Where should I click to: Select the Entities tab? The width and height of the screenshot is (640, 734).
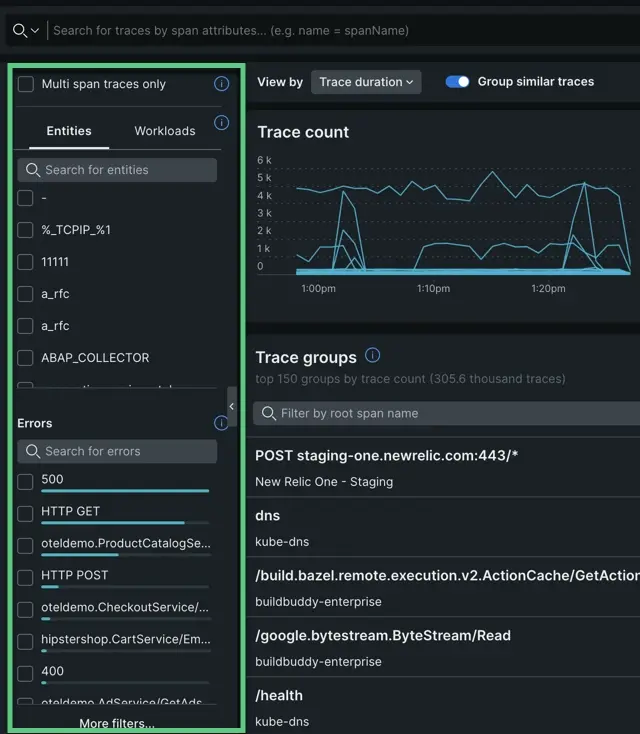click(69, 131)
